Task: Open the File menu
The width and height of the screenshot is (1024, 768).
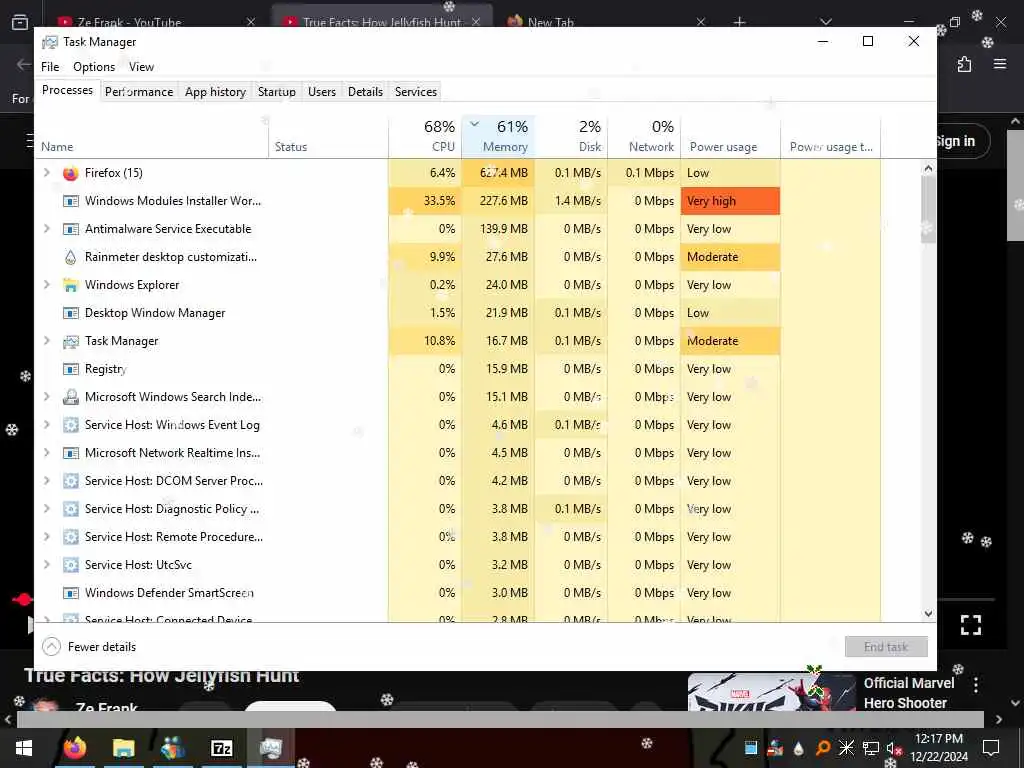Action: click(x=50, y=67)
